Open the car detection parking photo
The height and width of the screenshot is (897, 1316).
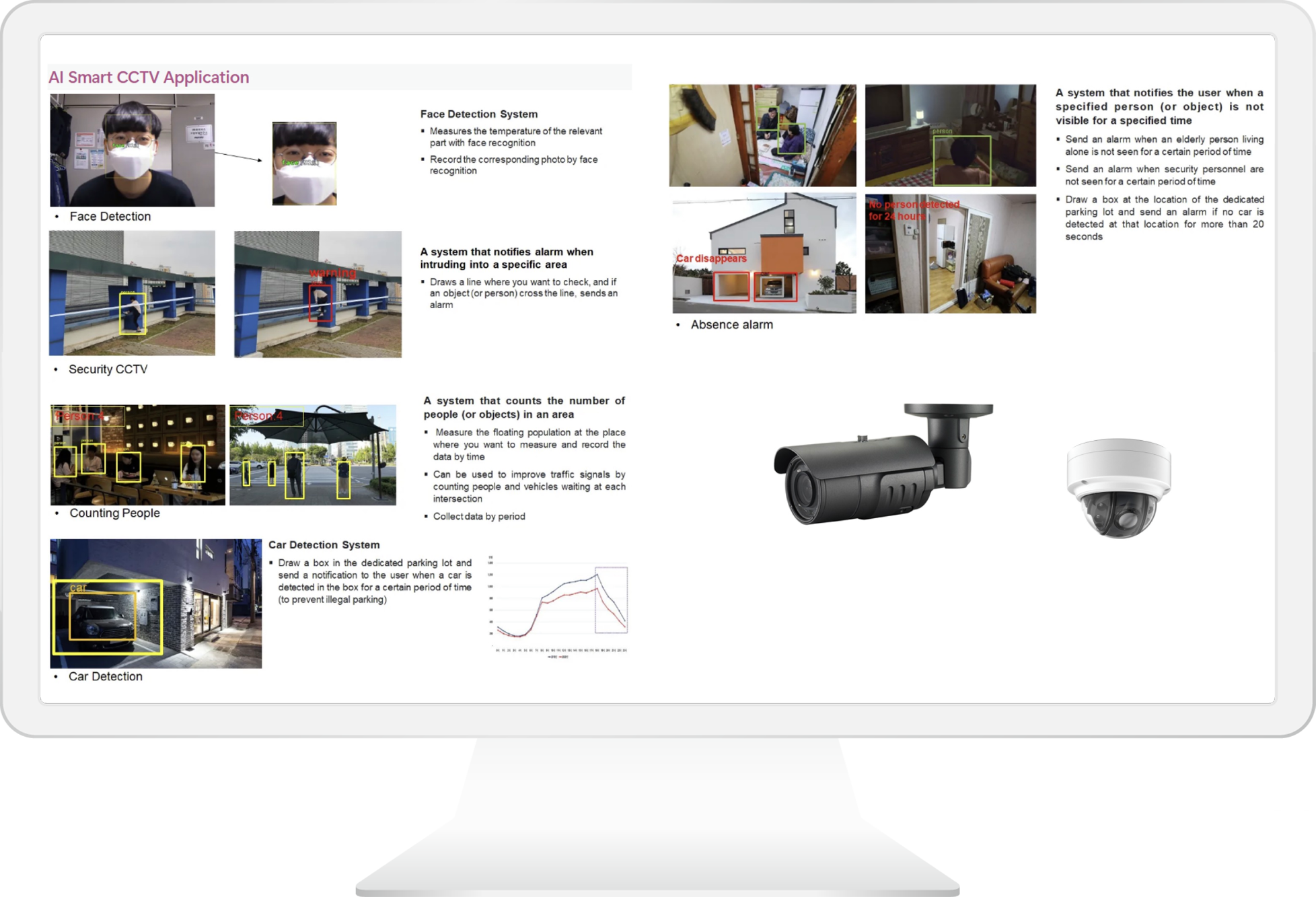click(x=156, y=604)
